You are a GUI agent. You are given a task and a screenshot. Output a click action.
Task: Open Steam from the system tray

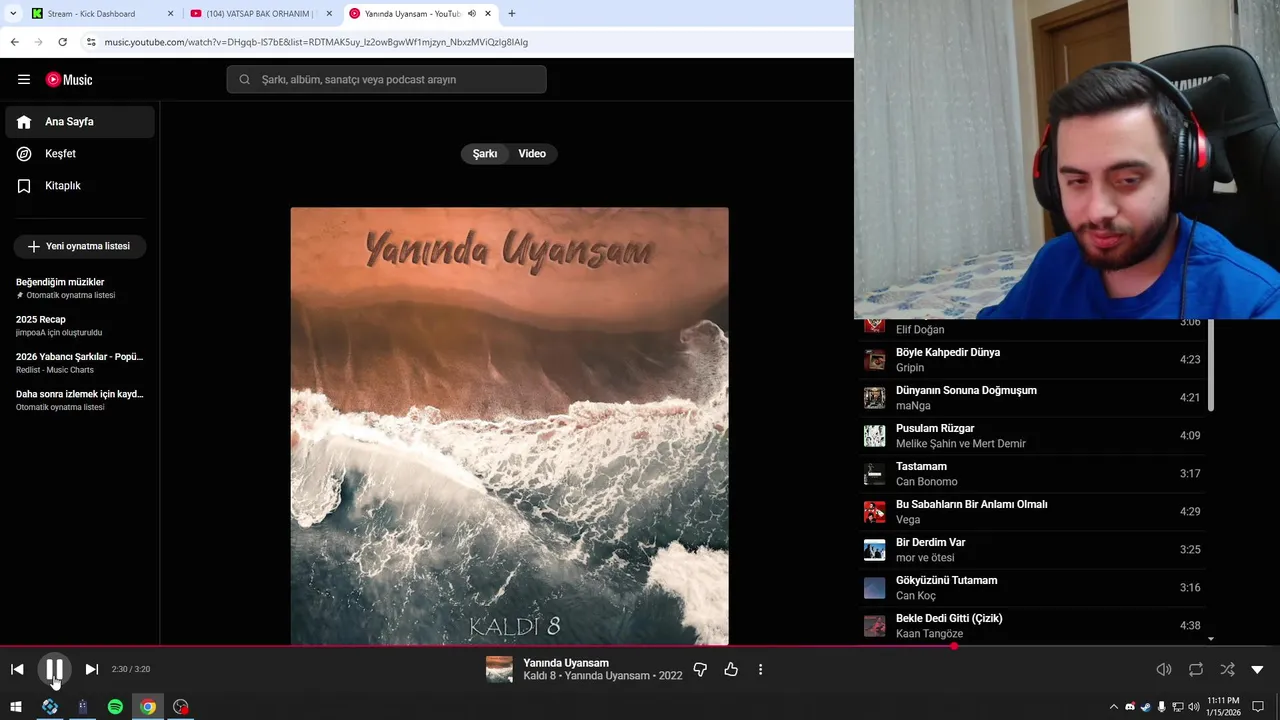pos(1146,707)
